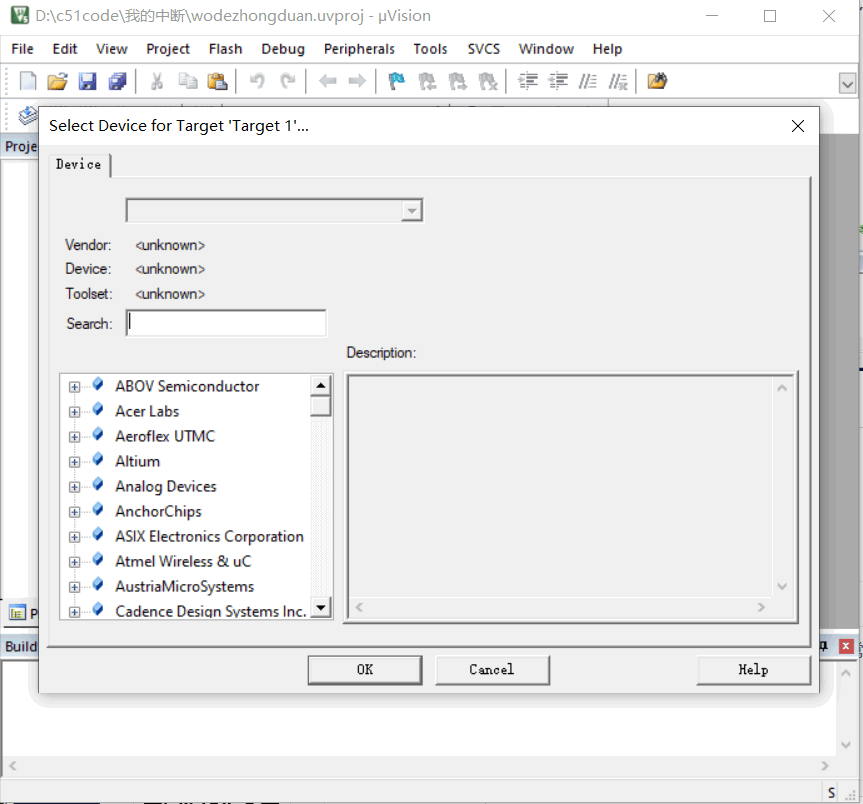Open the Peripherals menu

[359, 49]
